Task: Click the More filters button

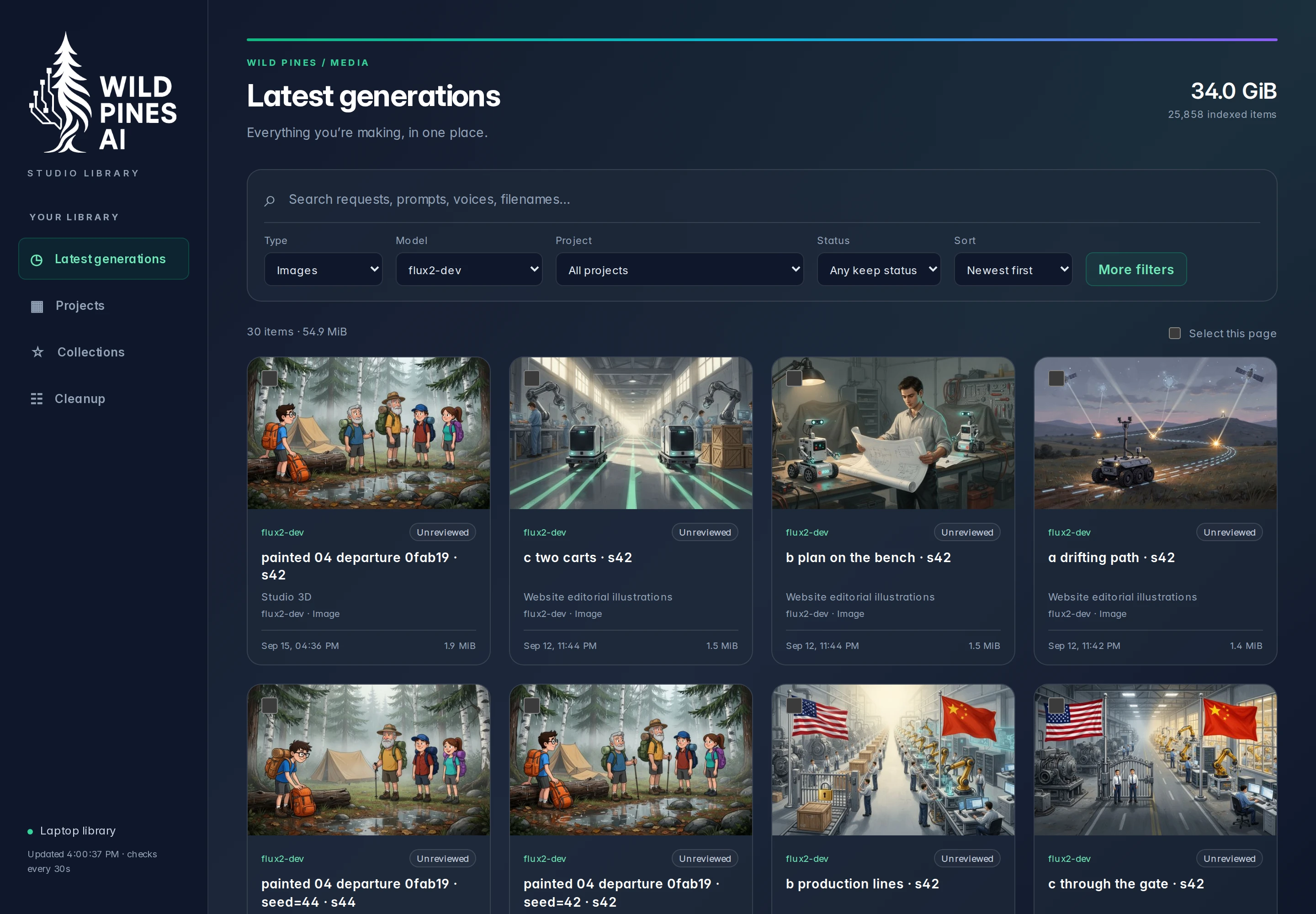Action: pos(1136,270)
